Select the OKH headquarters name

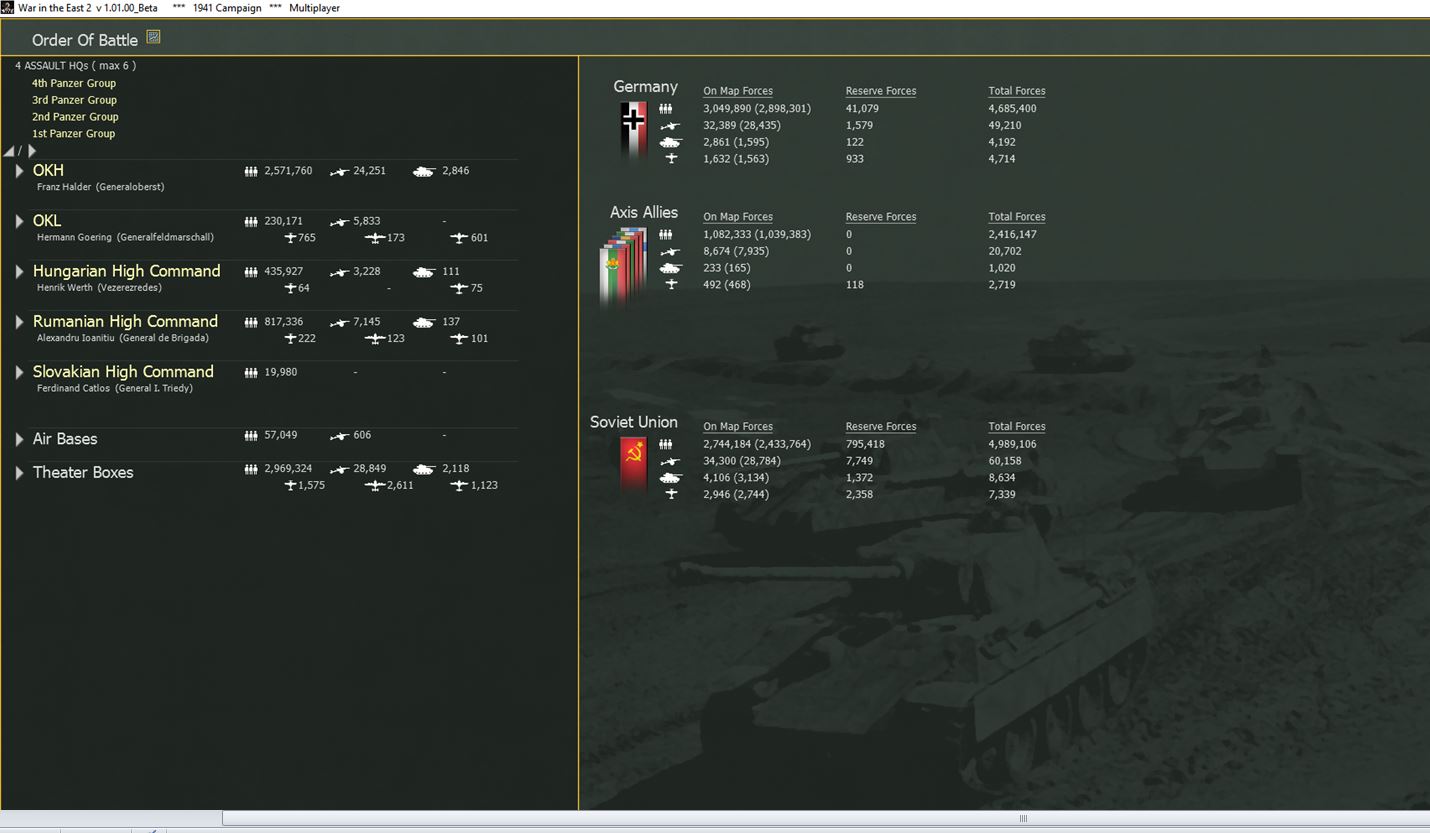pyautogui.click(x=48, y=171)
